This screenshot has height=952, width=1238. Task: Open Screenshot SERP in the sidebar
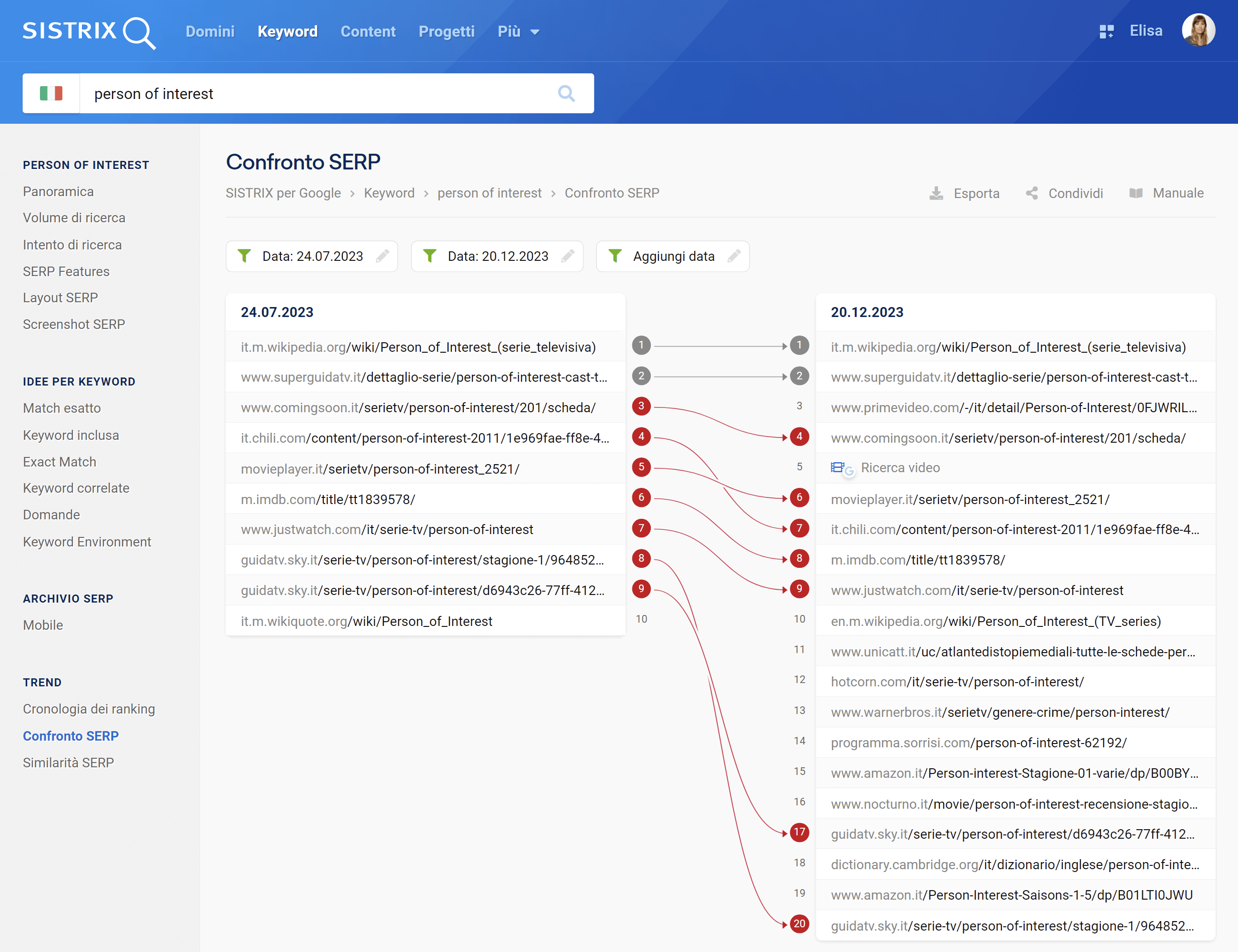click(x=74, y=325)
